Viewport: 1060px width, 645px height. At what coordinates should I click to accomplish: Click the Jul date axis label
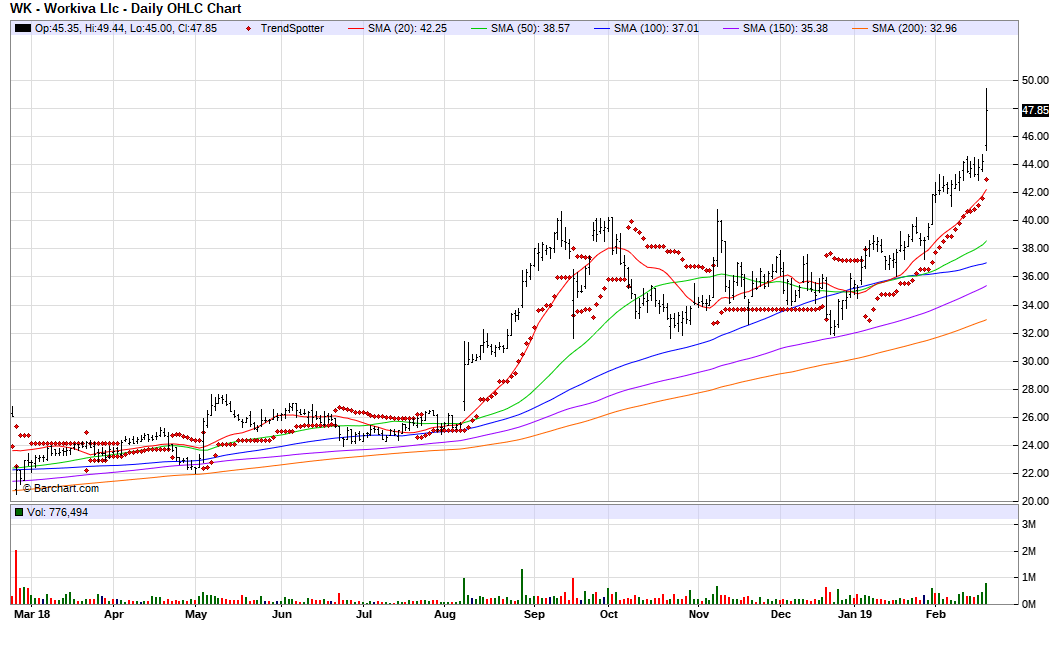(x=364, y=615)
